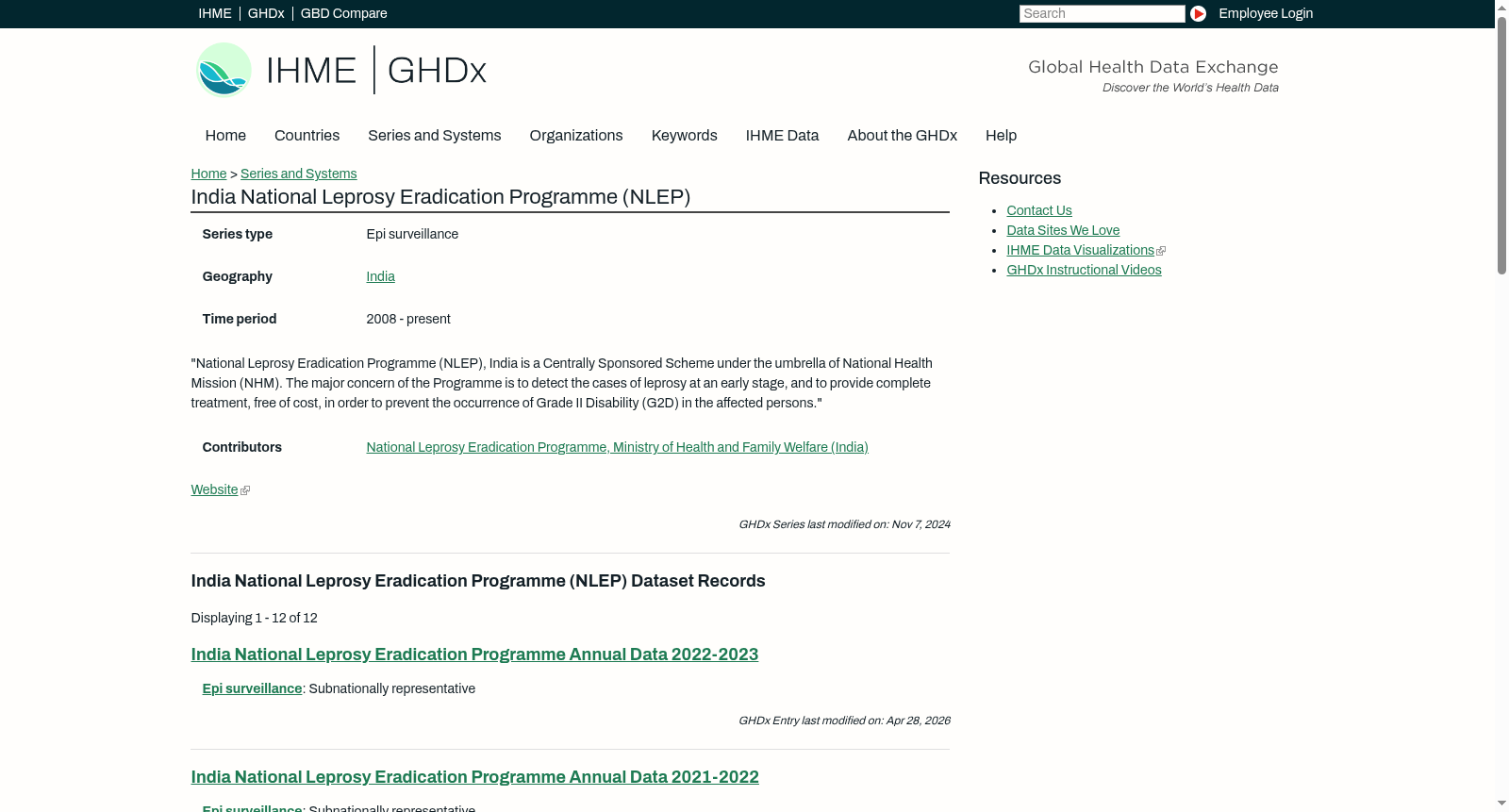Focus the Search input field

(1102, 13)
